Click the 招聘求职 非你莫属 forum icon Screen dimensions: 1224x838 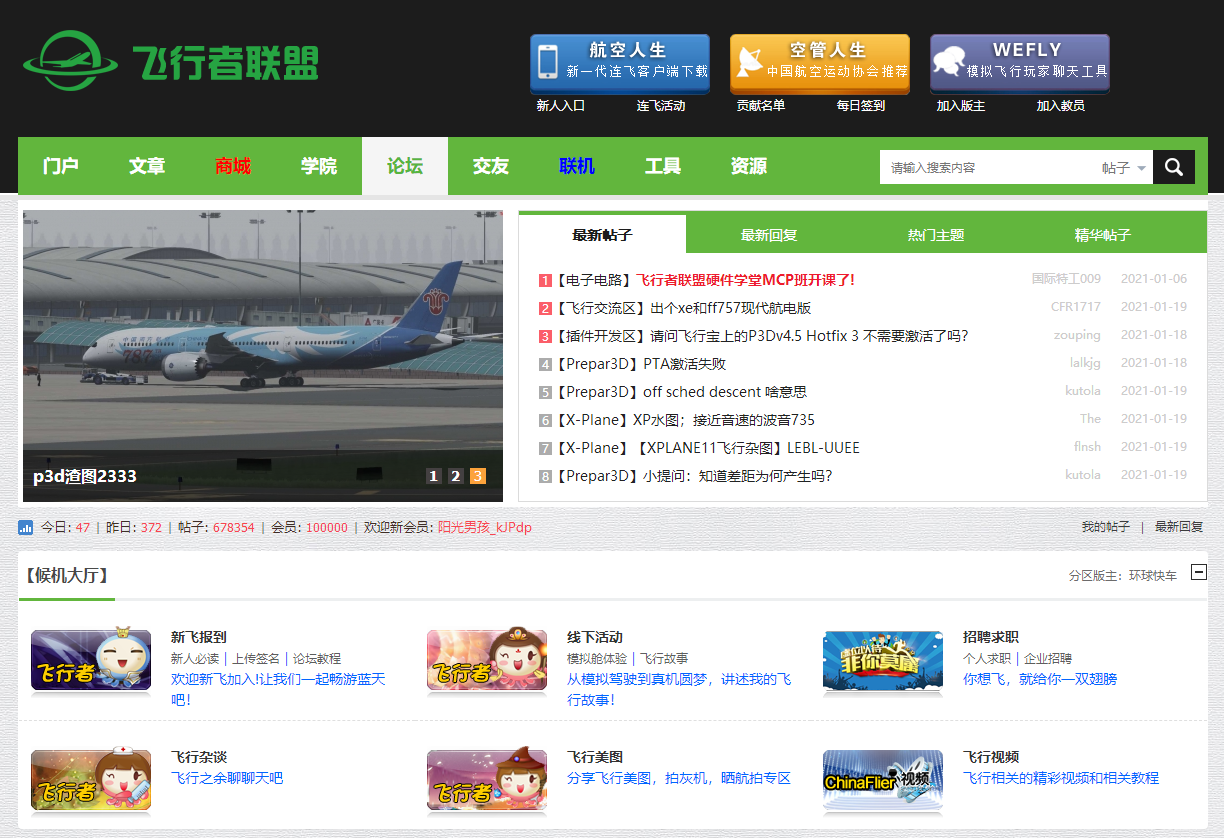pyautogui.click(x=883, y=661)
